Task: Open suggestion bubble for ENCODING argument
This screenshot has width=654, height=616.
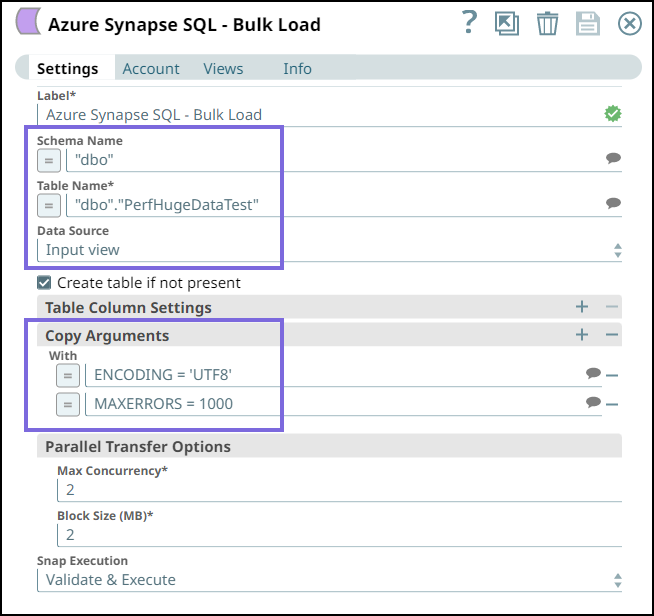Action: tap(593, 373)
